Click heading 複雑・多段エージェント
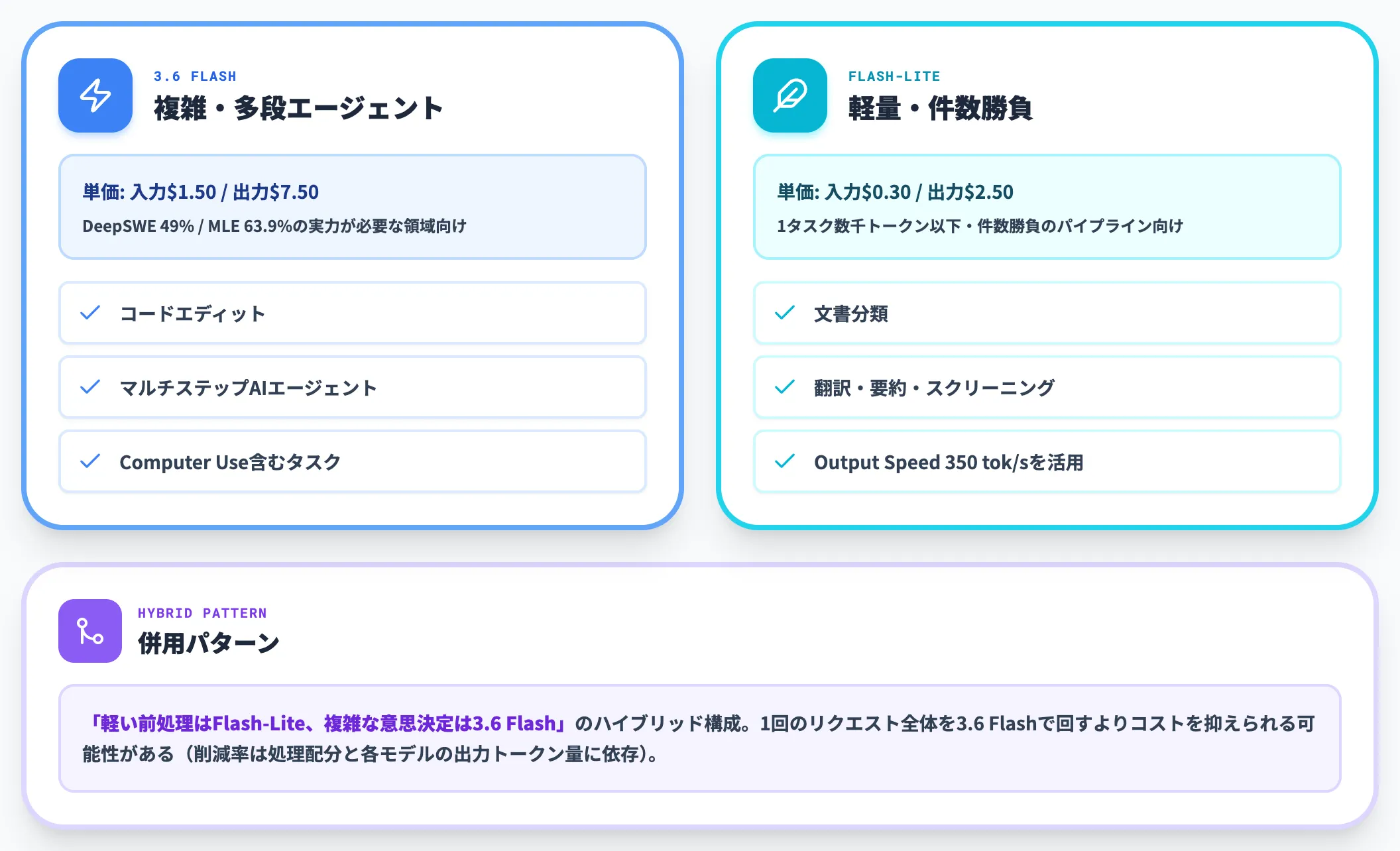This screenshot has height=851, width=1400. tap(298, 108)
